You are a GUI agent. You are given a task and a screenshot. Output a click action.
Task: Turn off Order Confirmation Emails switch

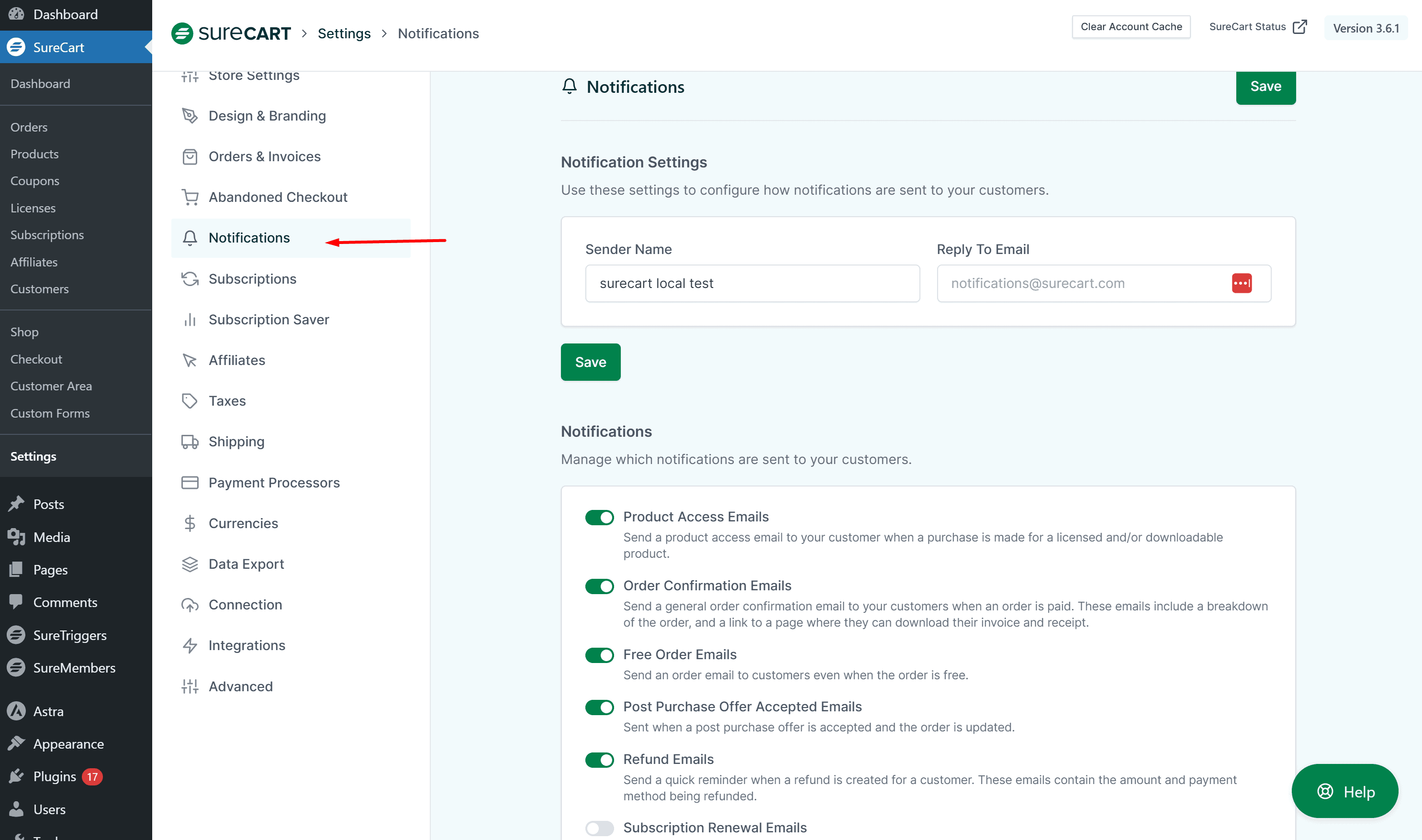point(599,586)
